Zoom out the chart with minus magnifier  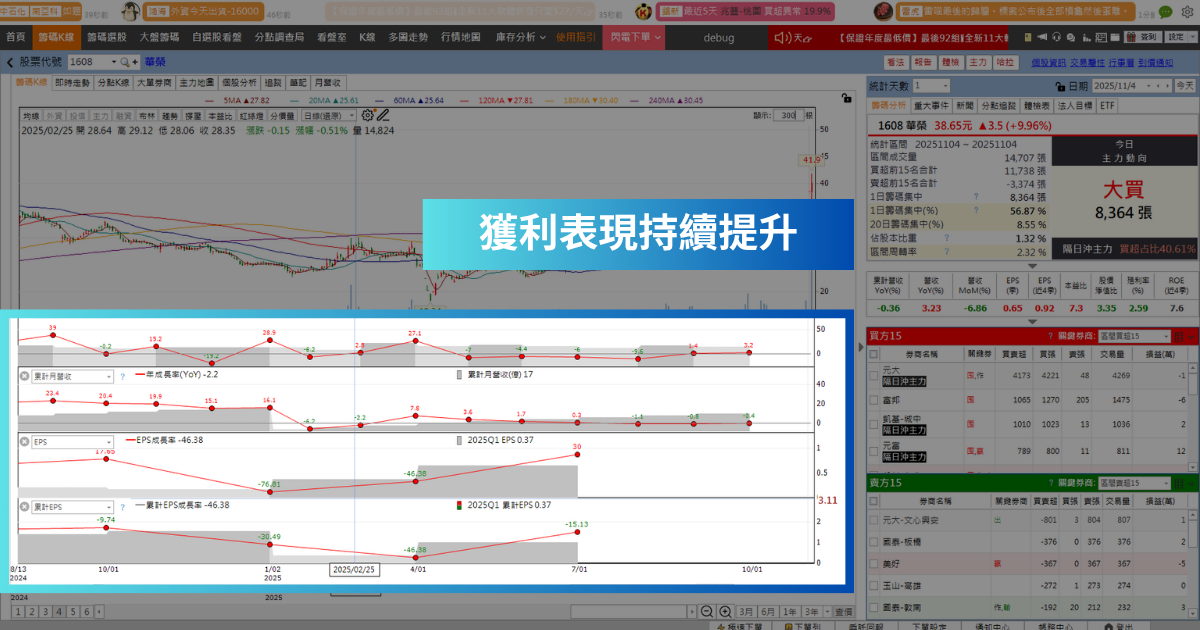click(x=707, y=611)
